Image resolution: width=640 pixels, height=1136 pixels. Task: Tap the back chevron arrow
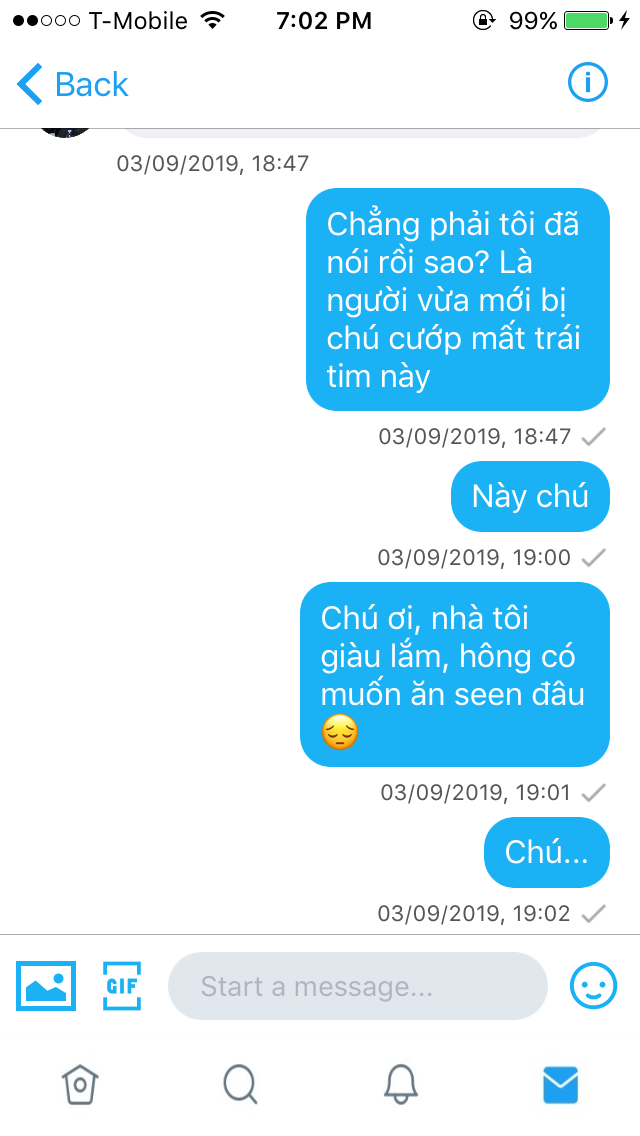pyautogui.click(x=30, y=84)
